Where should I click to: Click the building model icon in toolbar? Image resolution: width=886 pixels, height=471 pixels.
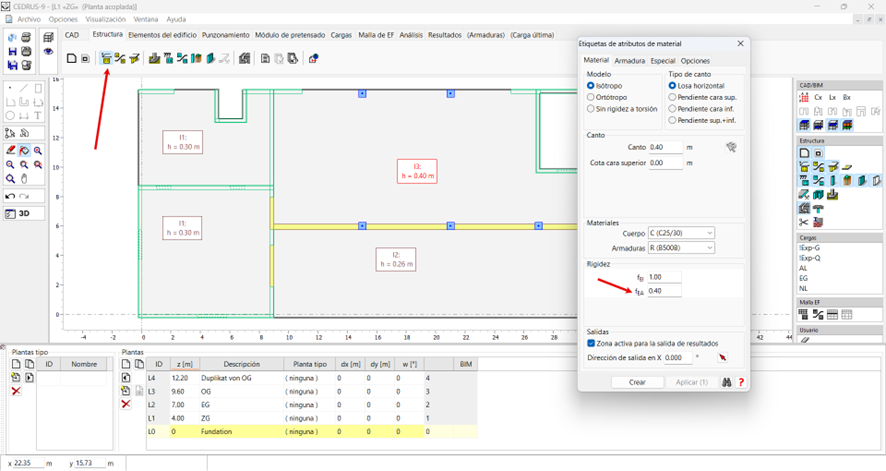244,58
